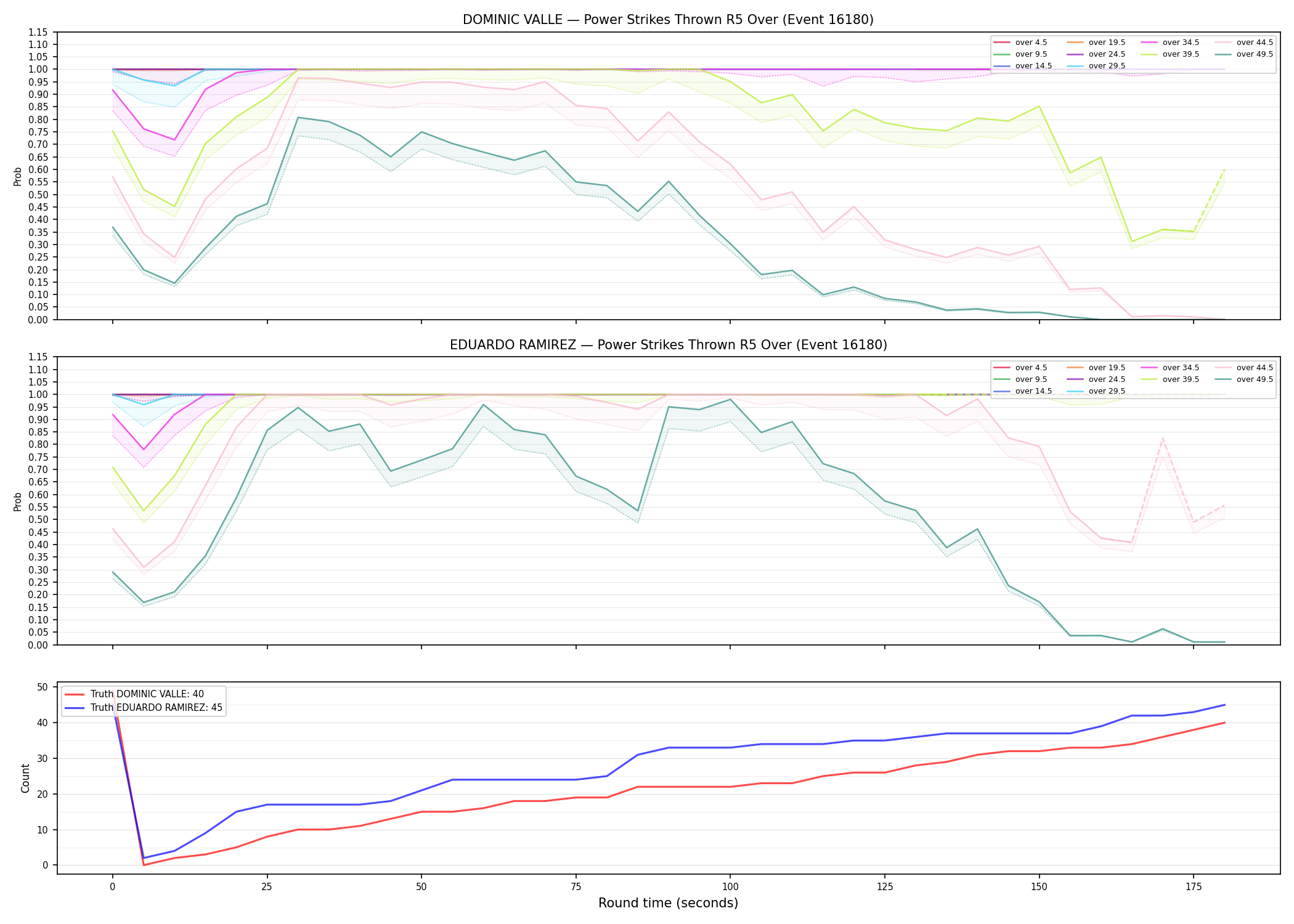Select 'over 4.5' in the Dominic Valle legend
1294x924 pixels.
(1031, 43)
